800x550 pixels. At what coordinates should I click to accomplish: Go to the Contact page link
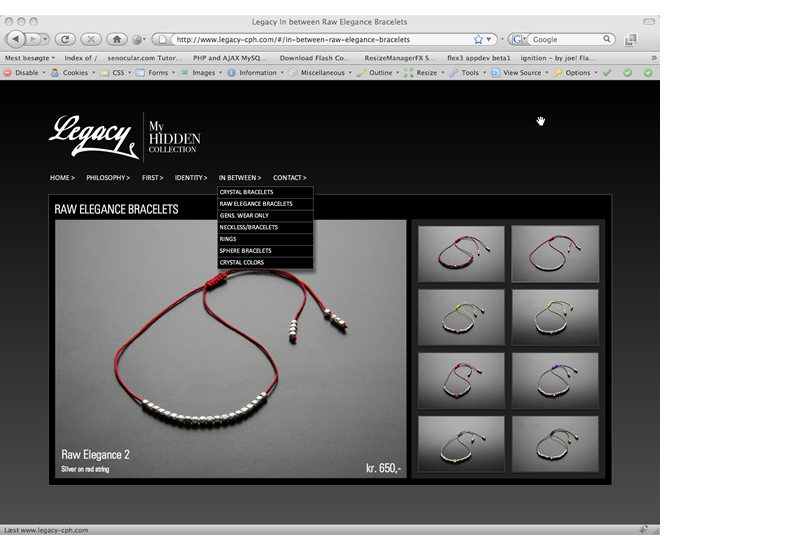(289, 178)
